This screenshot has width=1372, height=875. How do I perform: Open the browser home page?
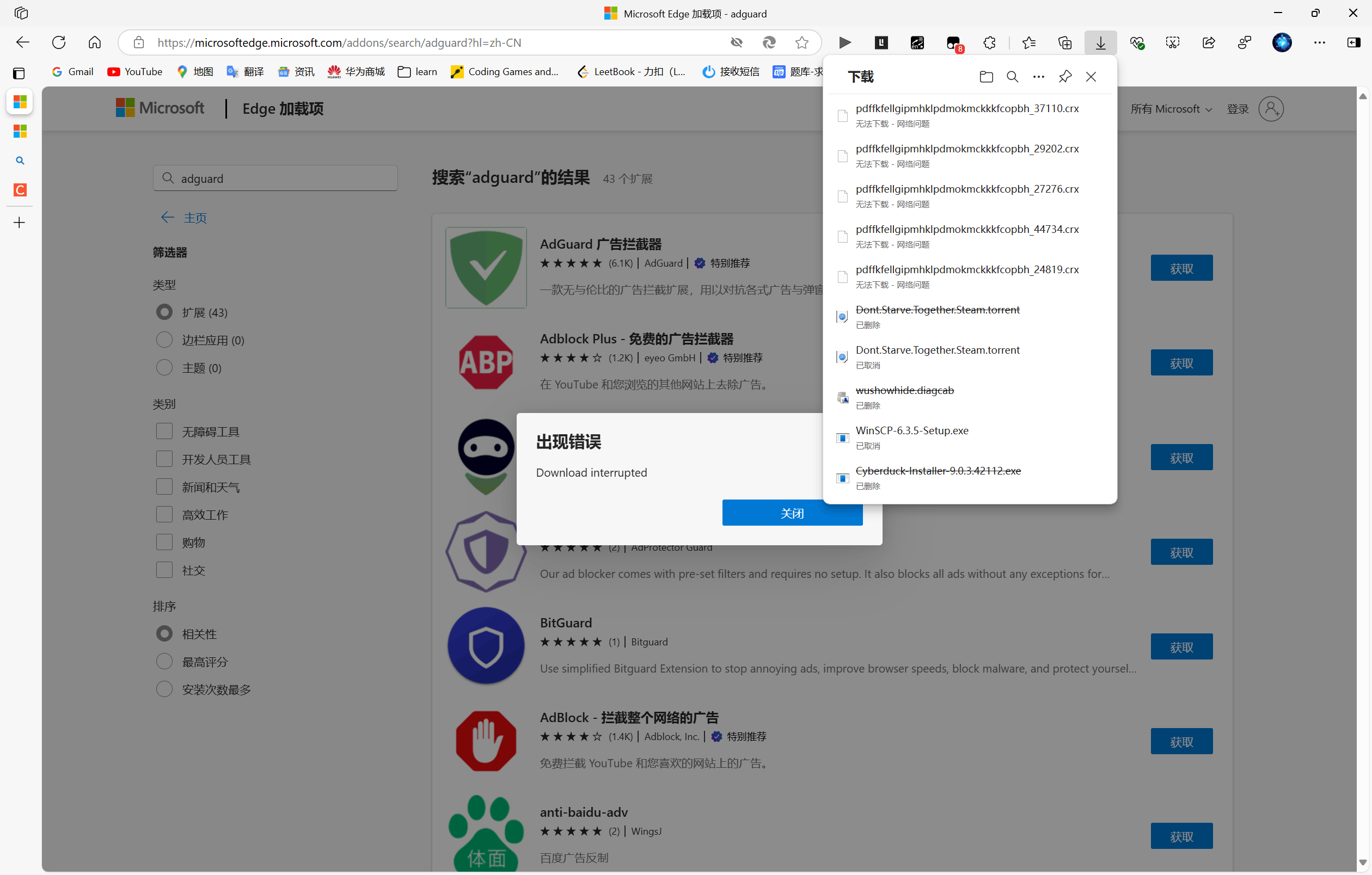tap(95, 42)
